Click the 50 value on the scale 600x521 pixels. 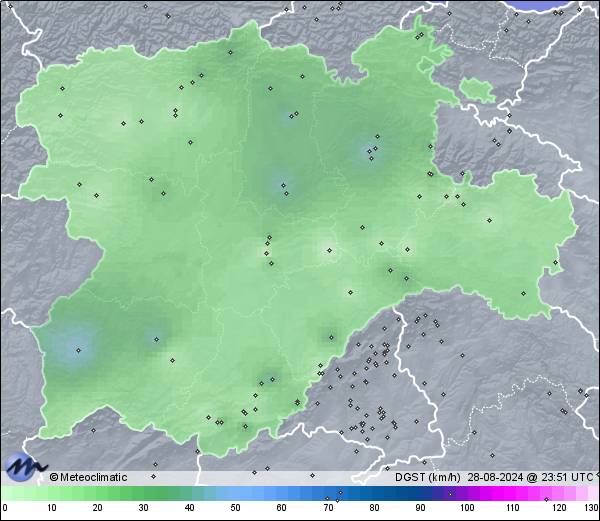coord(235,508)
